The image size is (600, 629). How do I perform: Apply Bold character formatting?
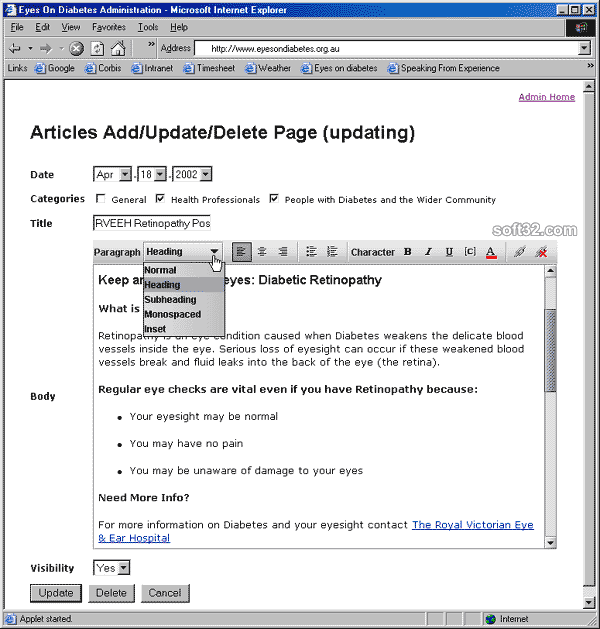click(407, 252)
